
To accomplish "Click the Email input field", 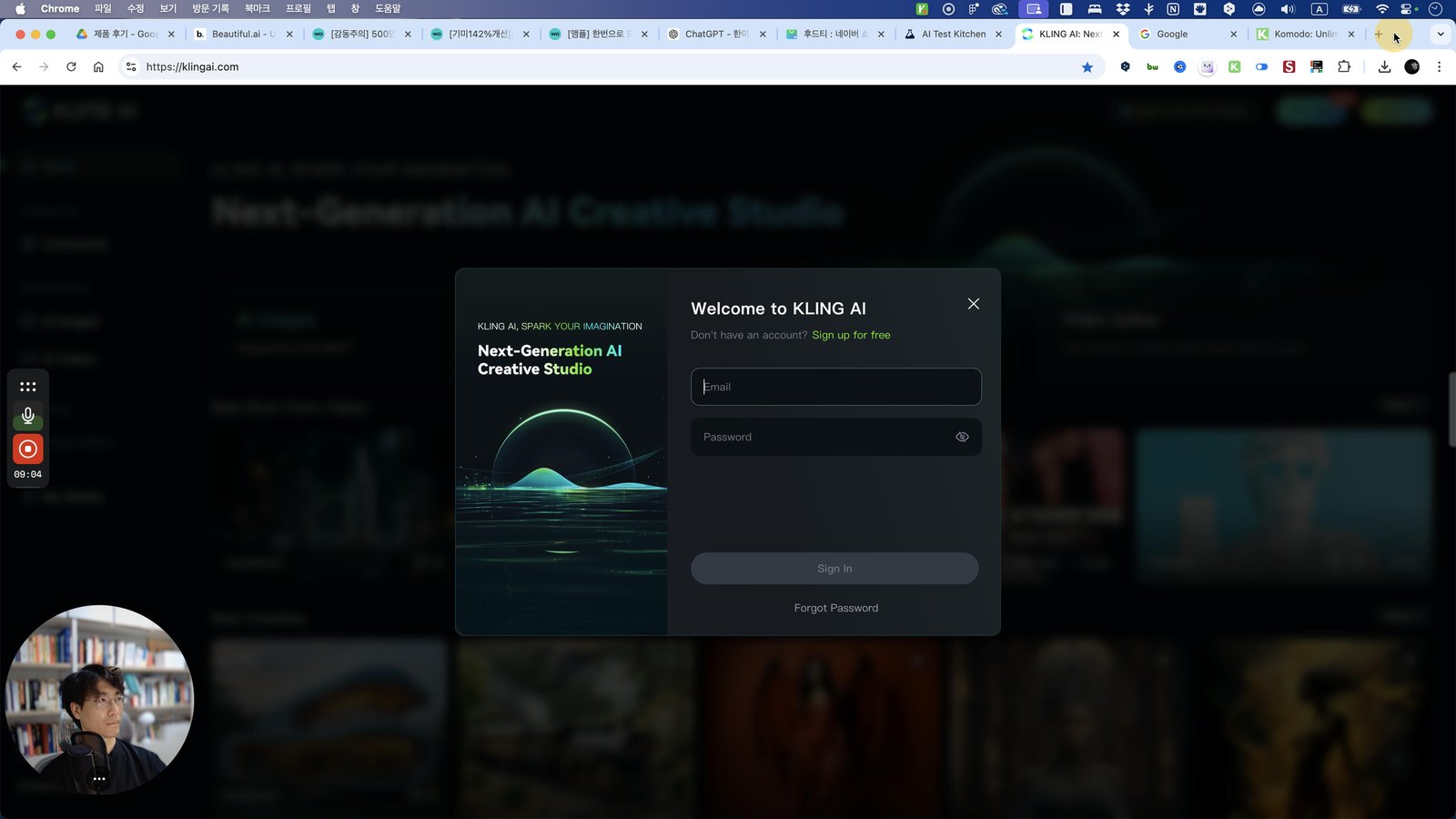I will tap(835, 387).
